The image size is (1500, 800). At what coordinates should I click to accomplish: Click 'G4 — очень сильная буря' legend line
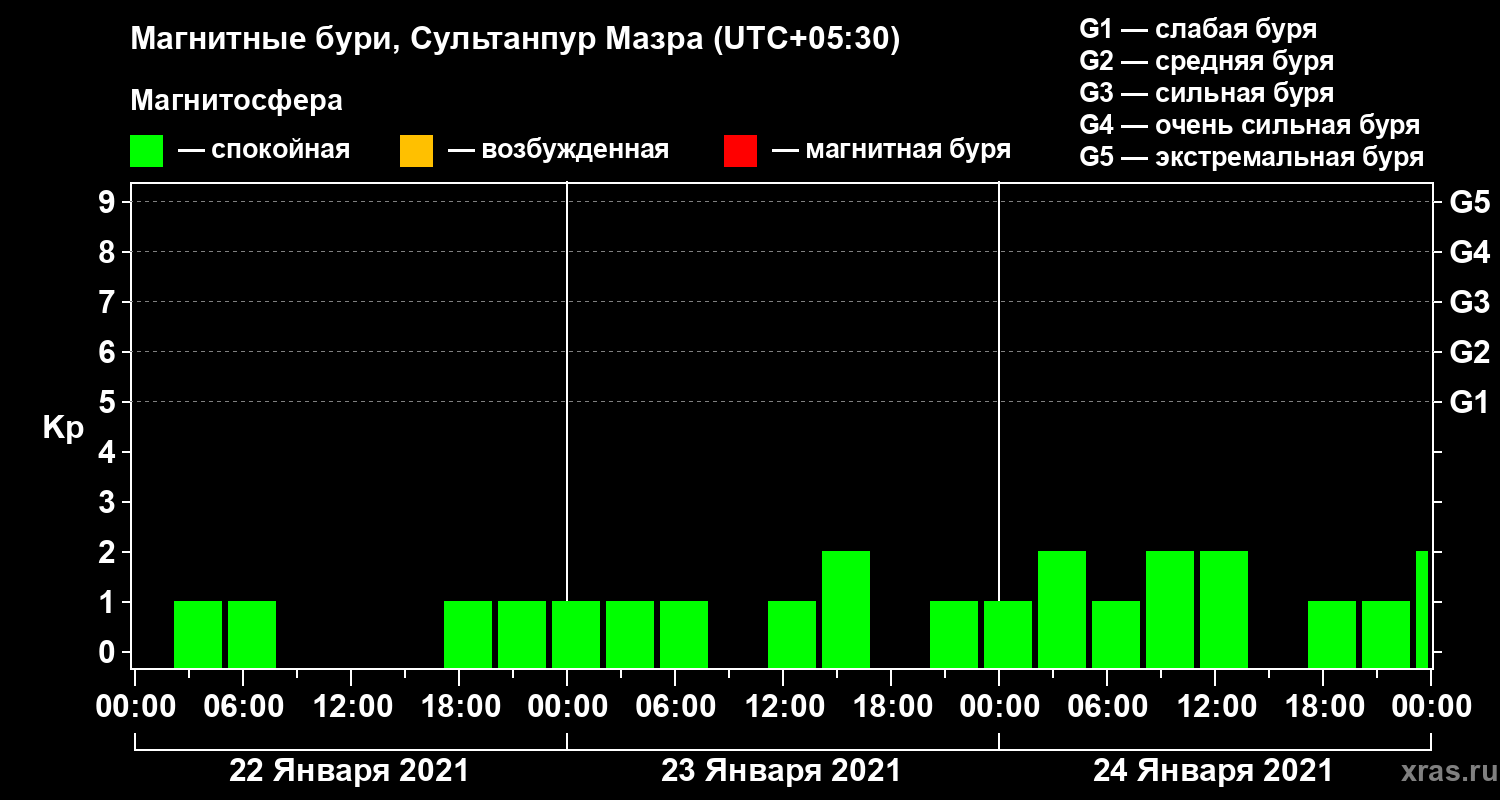(x=1250, y=125)
